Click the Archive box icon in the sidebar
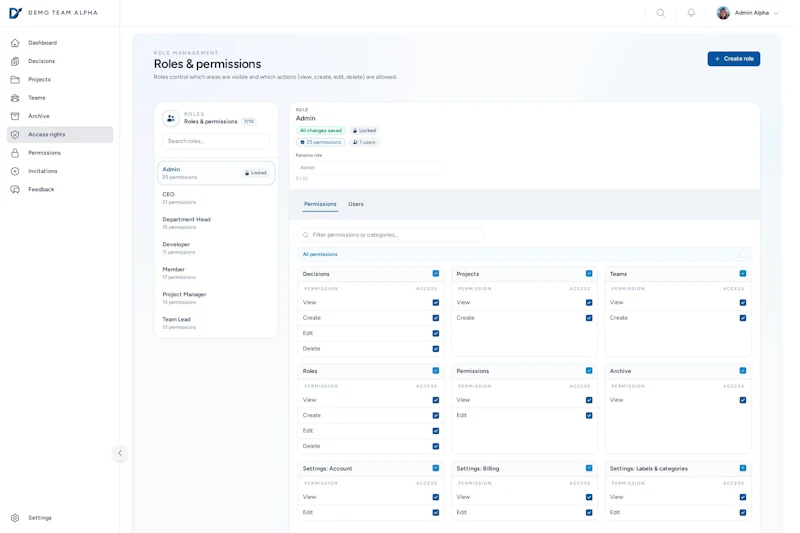The height and width of the screenshot is (533, 800). coord(15,116)
